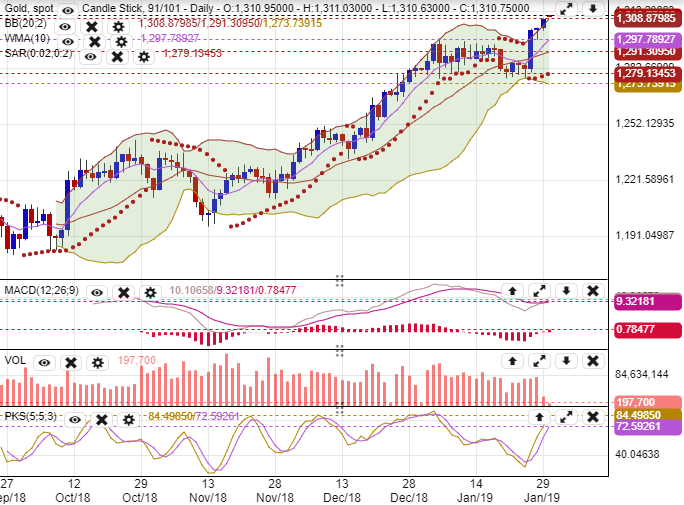The image size is (684, 505).
Task: Hide the WMA(10) line via eye icon
Action: click(x=67, y=41)
